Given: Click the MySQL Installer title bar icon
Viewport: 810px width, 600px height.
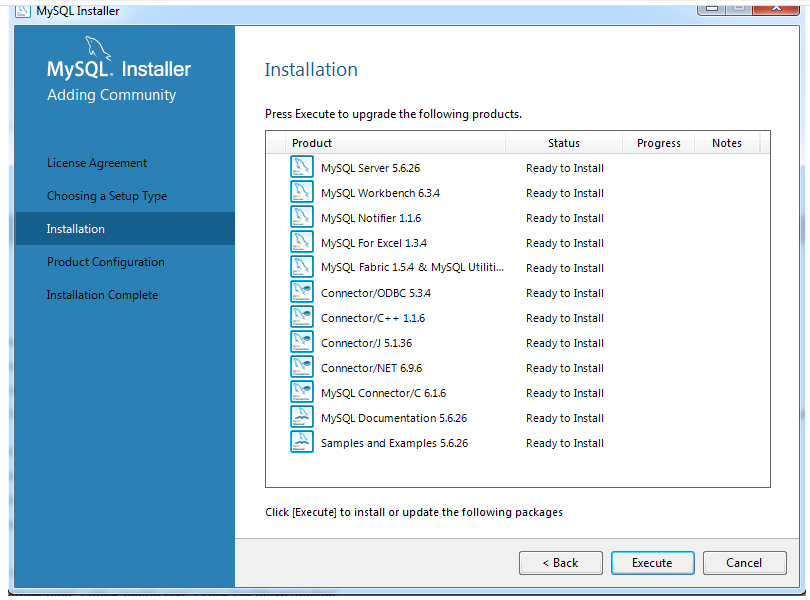Looking at the screenshot, I should coord(23,10).
